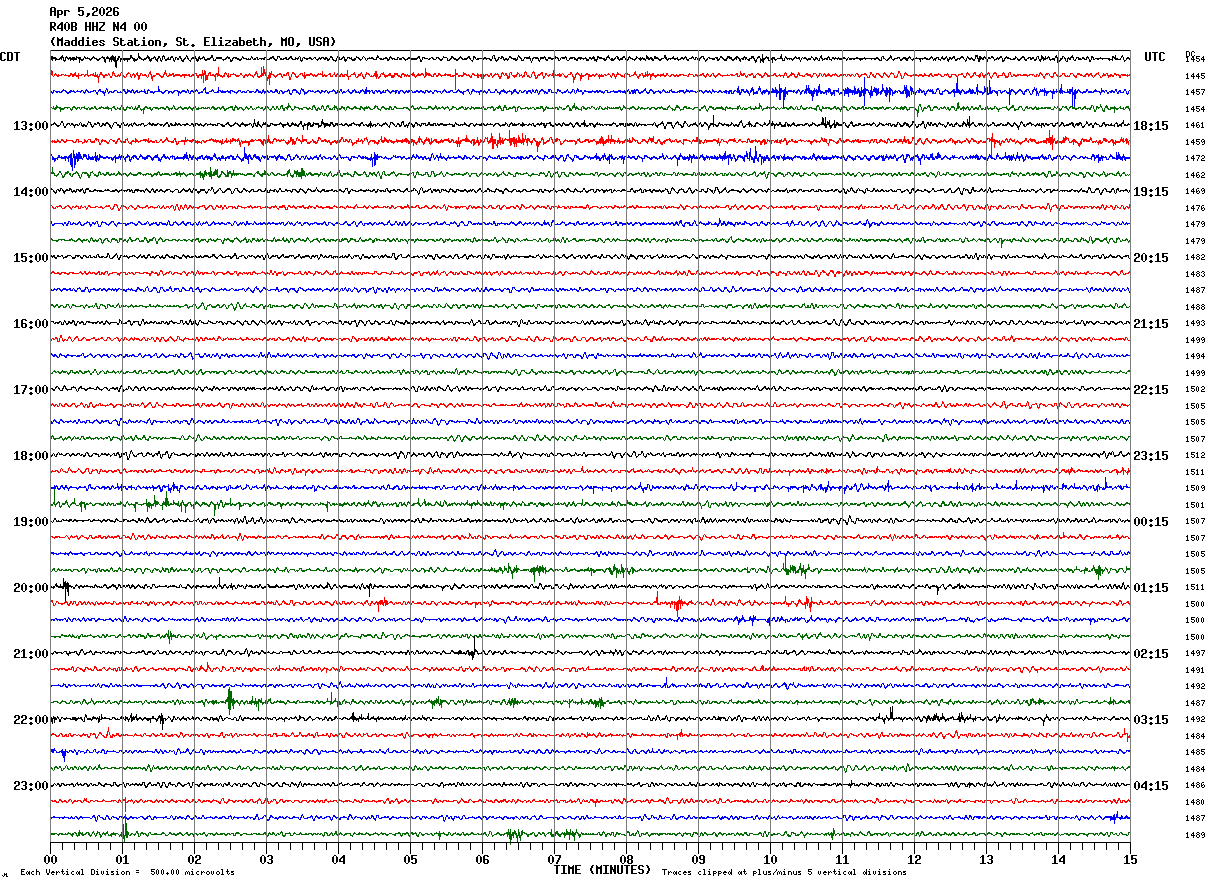Click minute tick '06' on time axis
The image size is (1210, 886).
(x=482, y=859)
